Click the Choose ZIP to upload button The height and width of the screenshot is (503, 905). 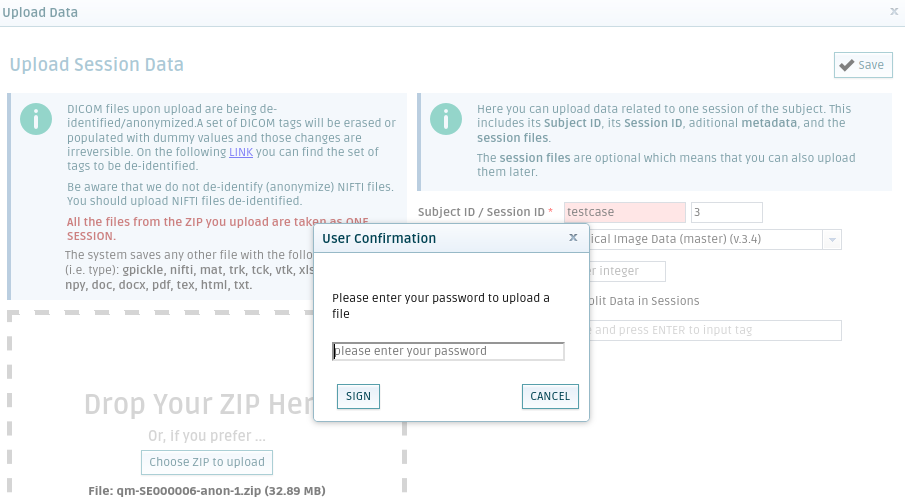tap(207, 462)
